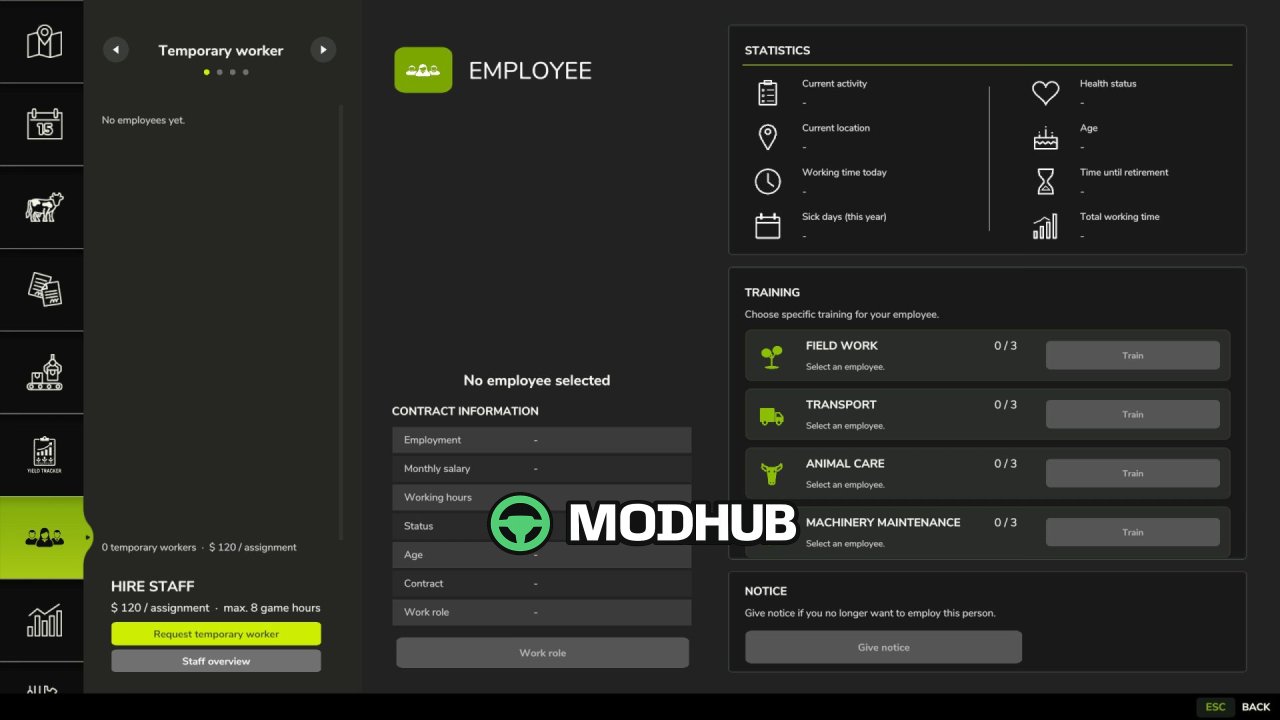Open the statistics bar chart icon
Viewport: 1280px width, 720px height.
[44, 621]
